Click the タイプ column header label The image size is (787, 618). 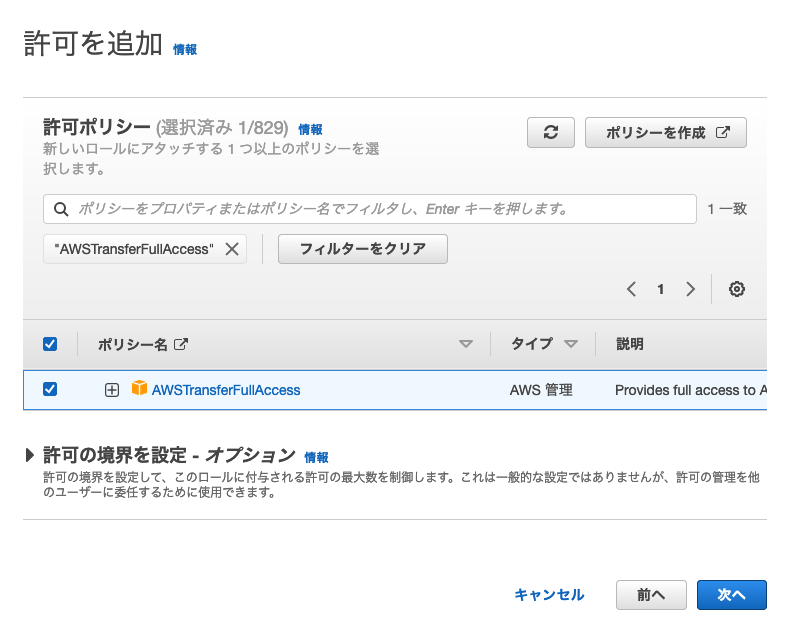pos(532,344)
